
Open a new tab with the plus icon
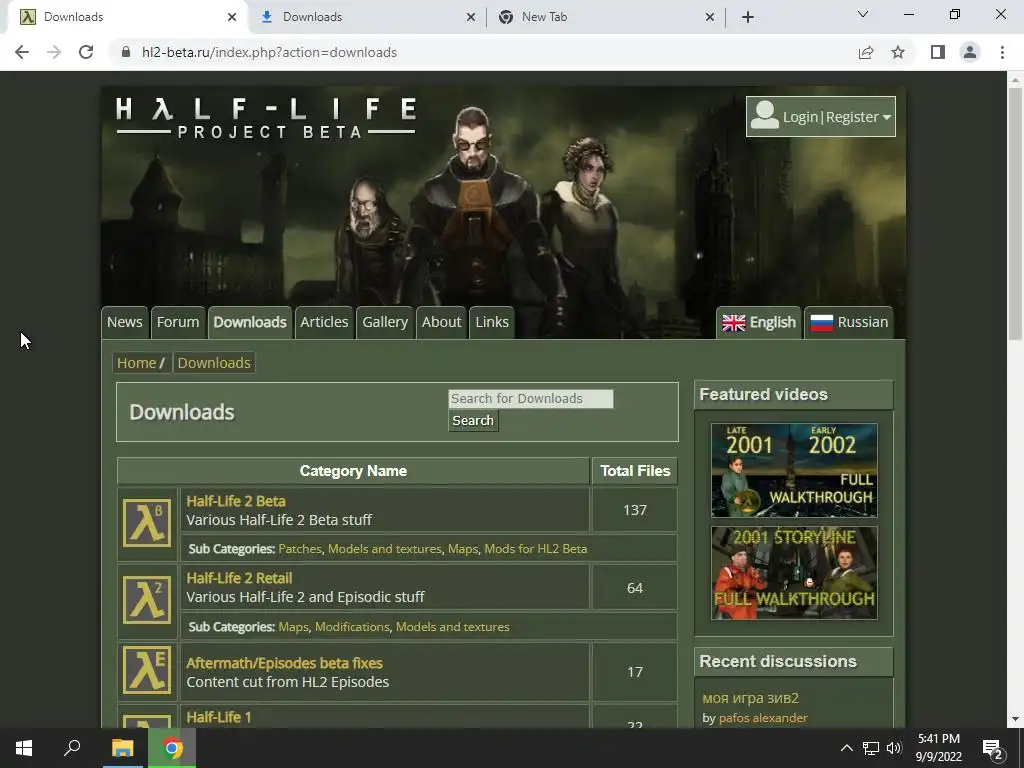pos(748,17)
